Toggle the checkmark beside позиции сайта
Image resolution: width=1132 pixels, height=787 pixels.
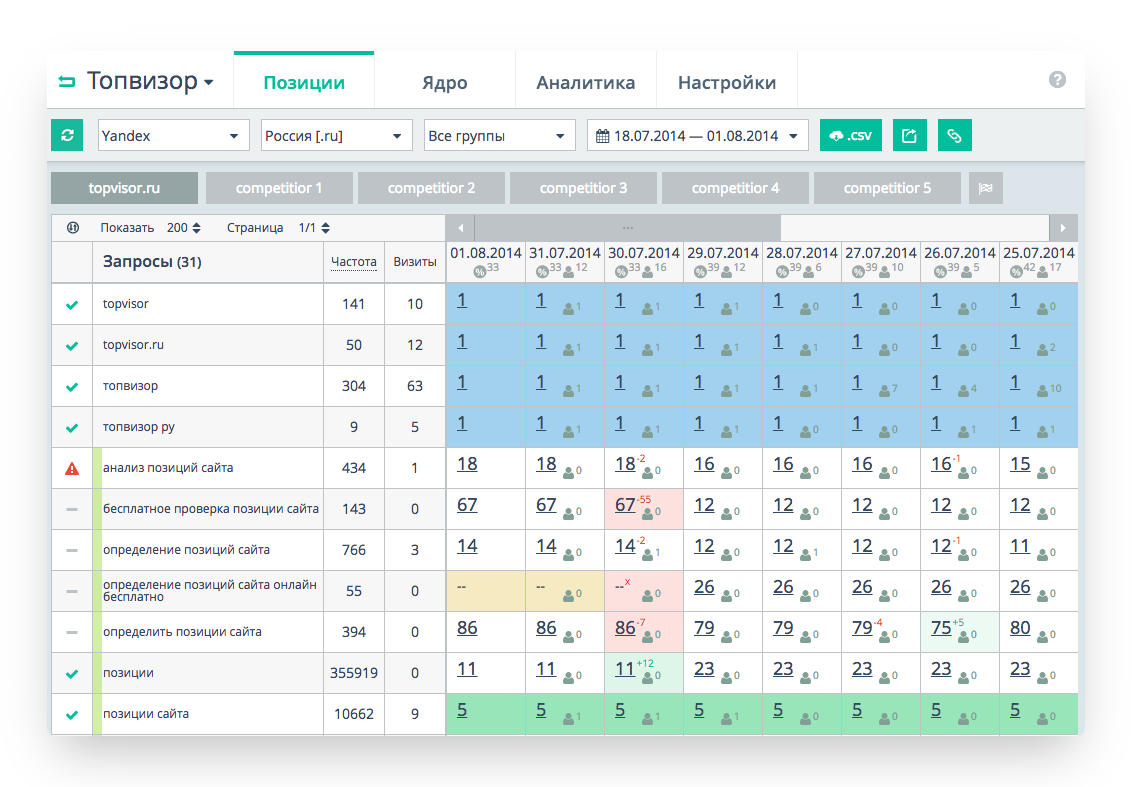(x=72, y=714)
